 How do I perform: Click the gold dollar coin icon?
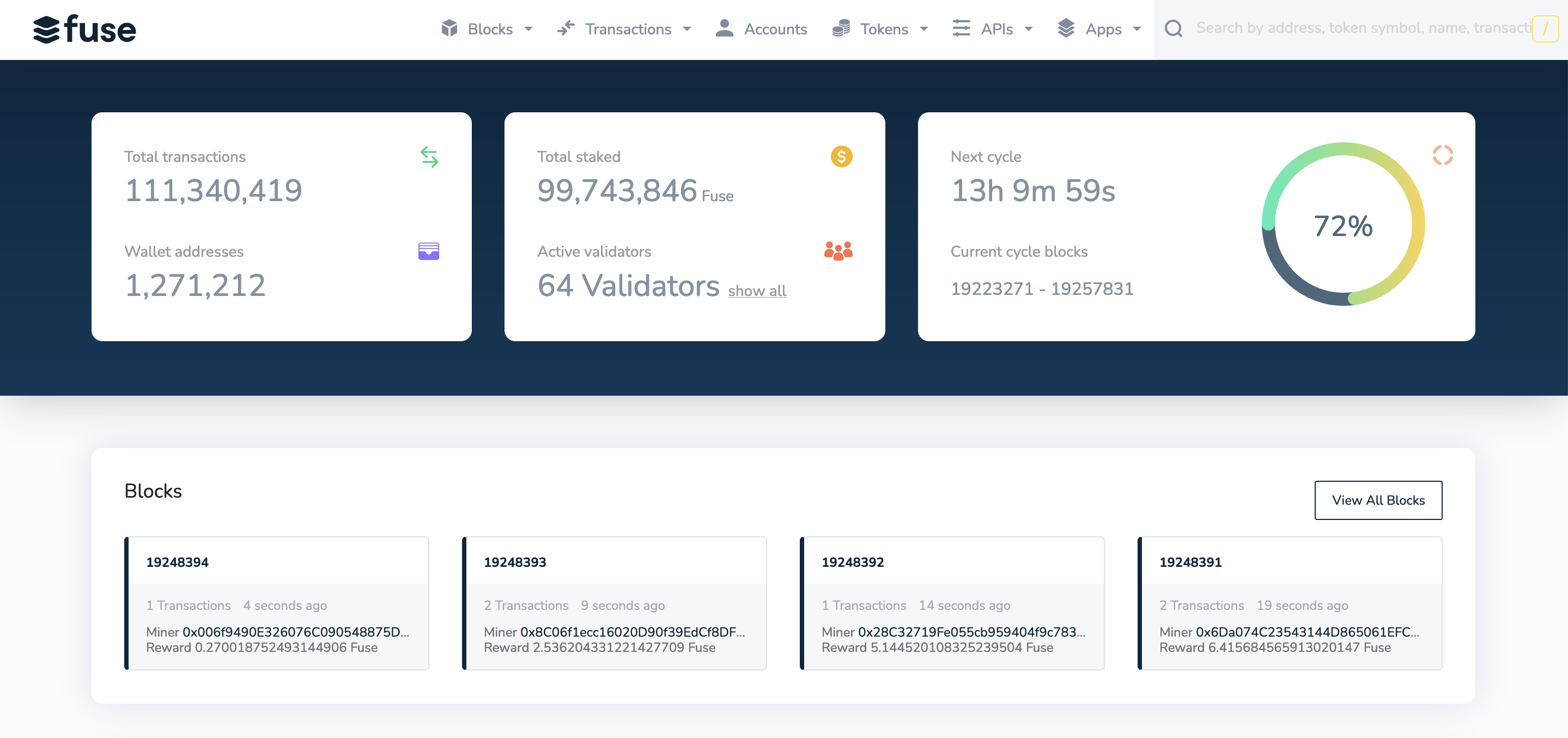tap(841, 156)
